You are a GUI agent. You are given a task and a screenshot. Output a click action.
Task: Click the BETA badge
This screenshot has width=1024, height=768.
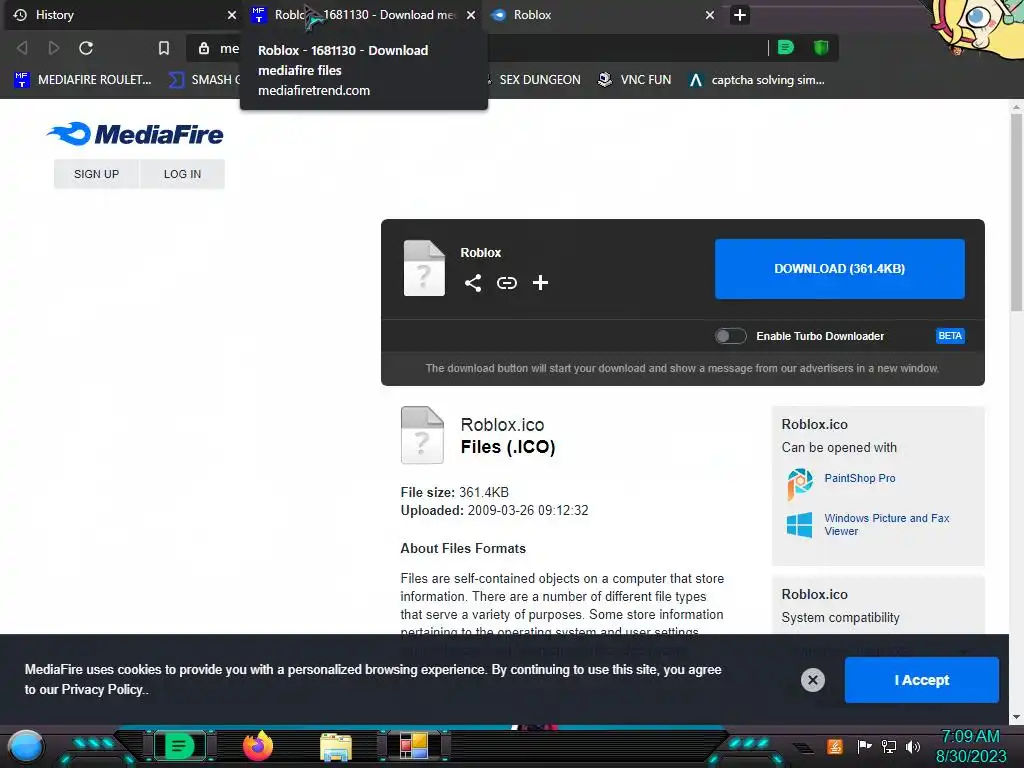[x=950, y=336]
